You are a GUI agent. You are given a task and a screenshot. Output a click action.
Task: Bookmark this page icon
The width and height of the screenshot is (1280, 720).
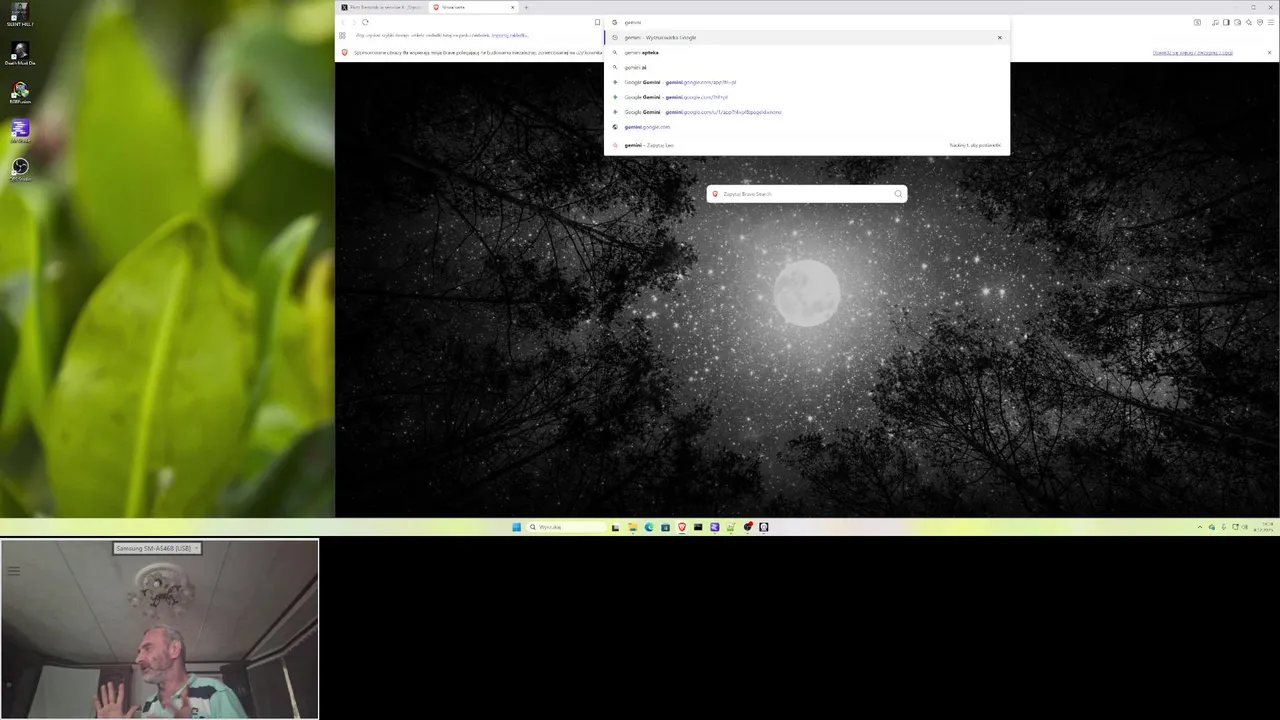pyautogui.click(x=598, y=22)
